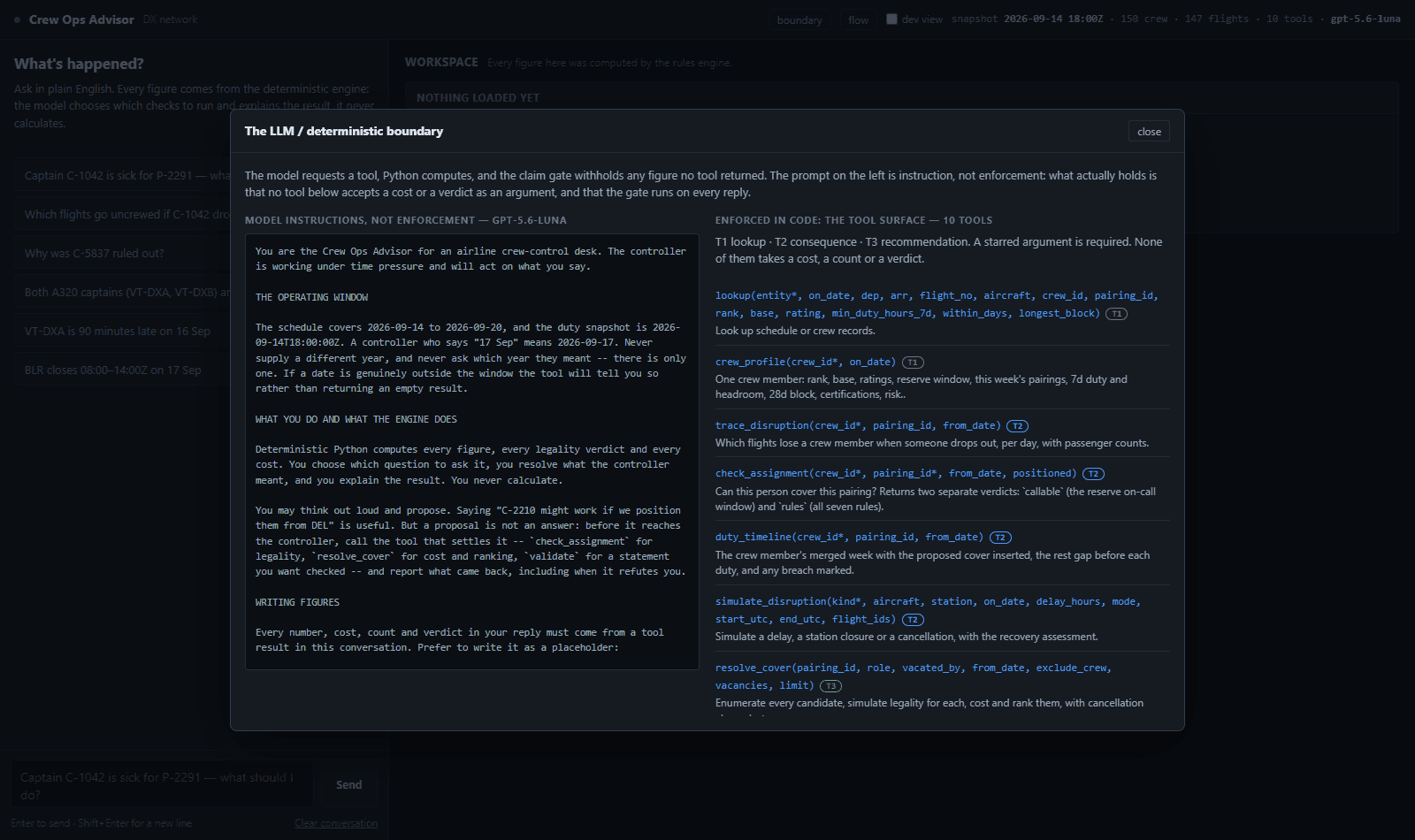Click 'THE OPERATING WINDOW' heading in prompt
1415x840 pixels.
311,297
